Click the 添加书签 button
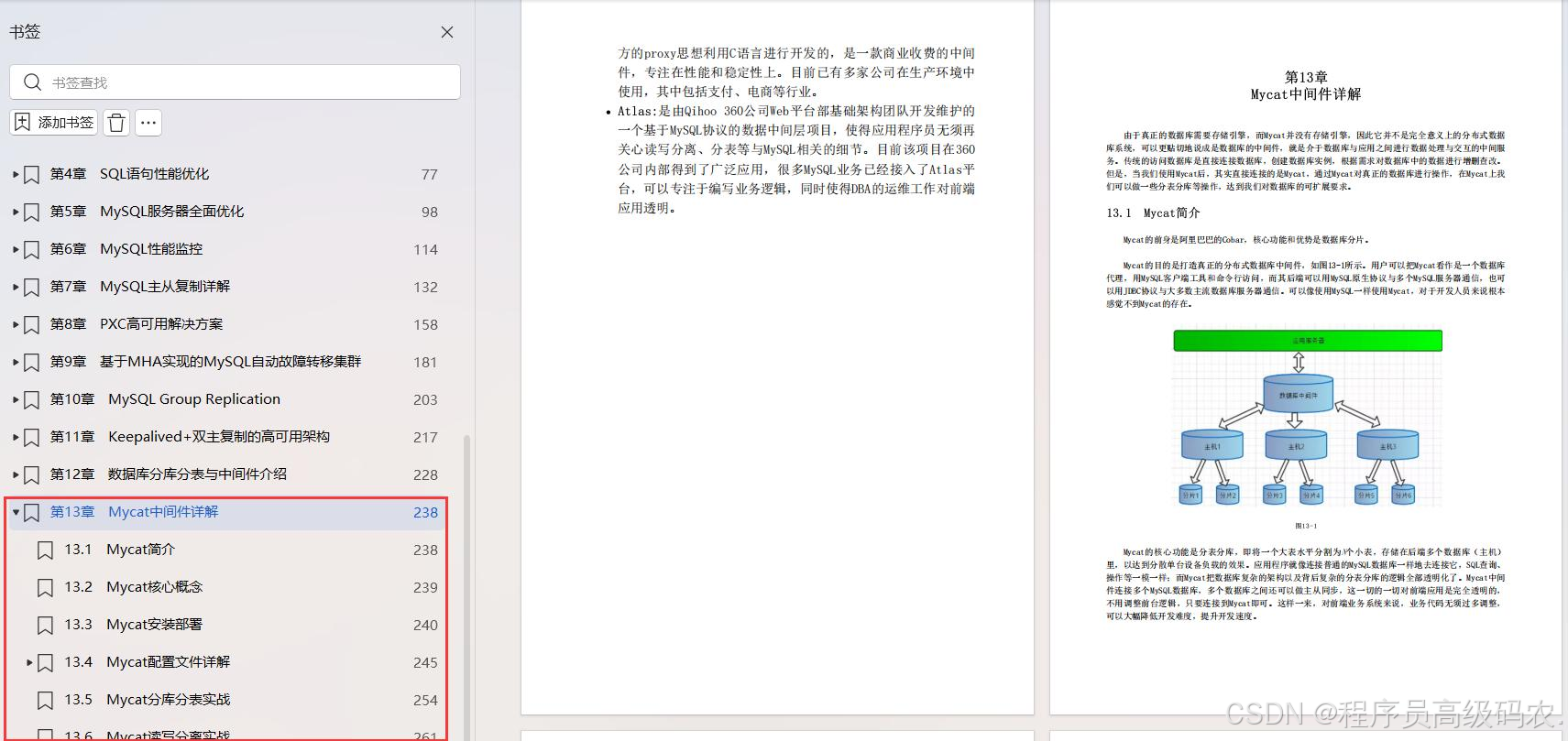This screenshot has width=1568, height=741. (54, 123)
